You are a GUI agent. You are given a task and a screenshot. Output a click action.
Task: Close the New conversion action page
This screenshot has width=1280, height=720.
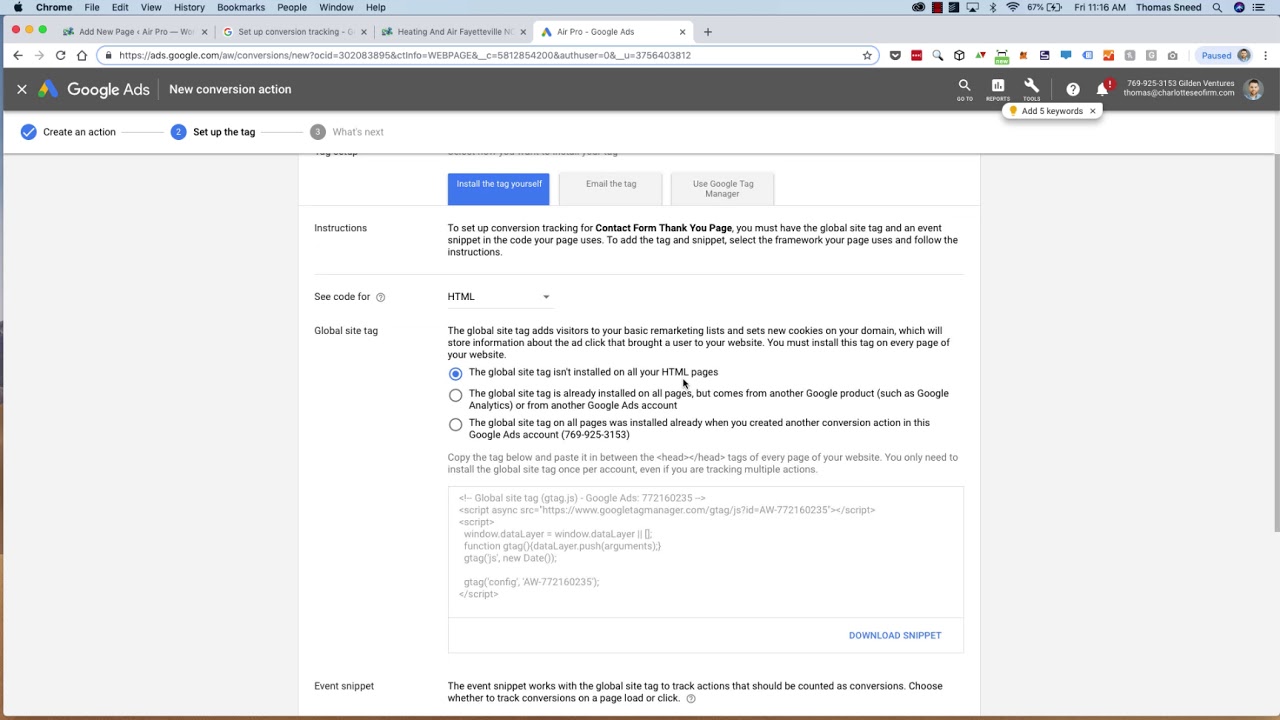click(22, 89)
